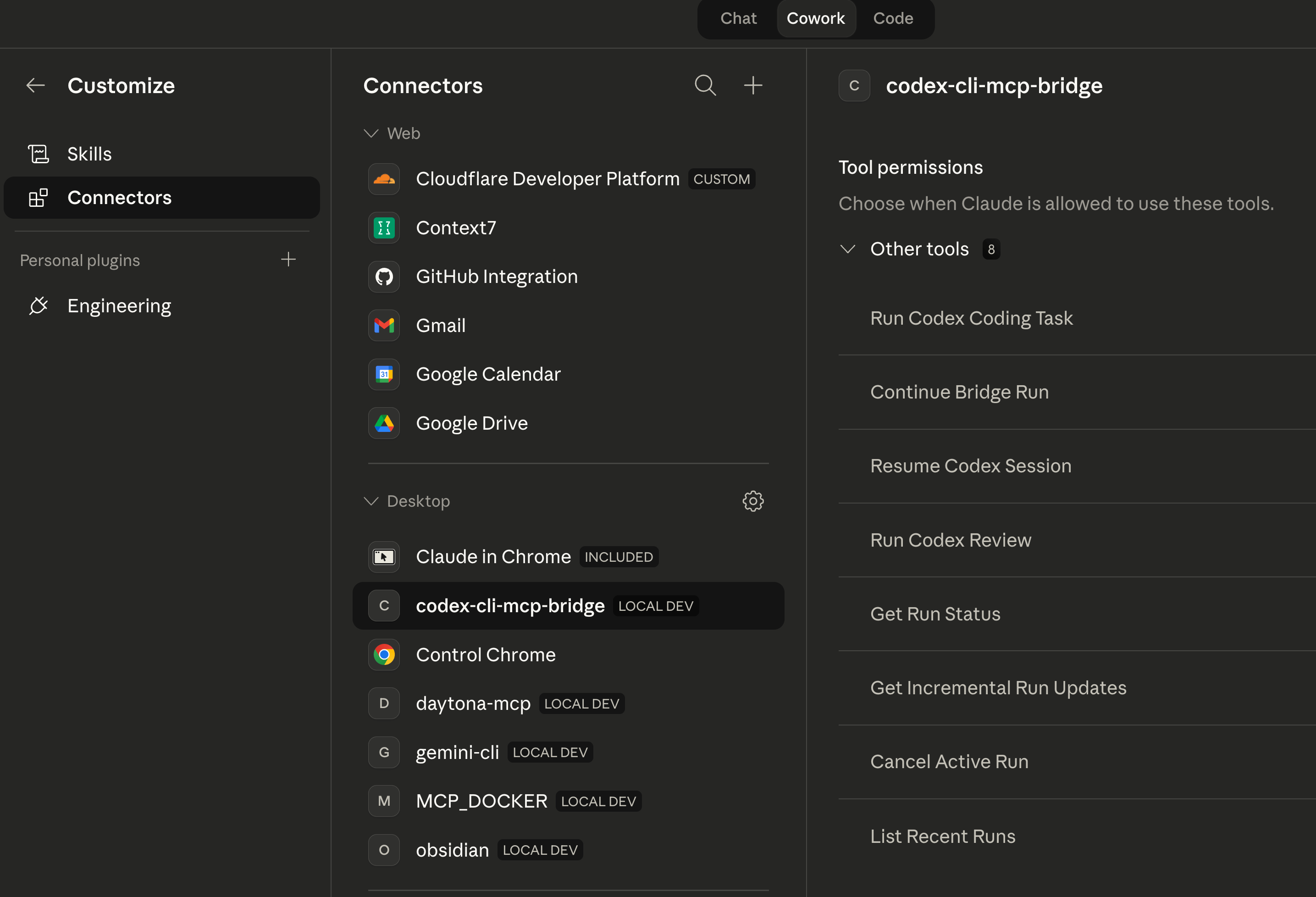Click the plus icon to add connector

pyautogui.click(x=752, y=85)
